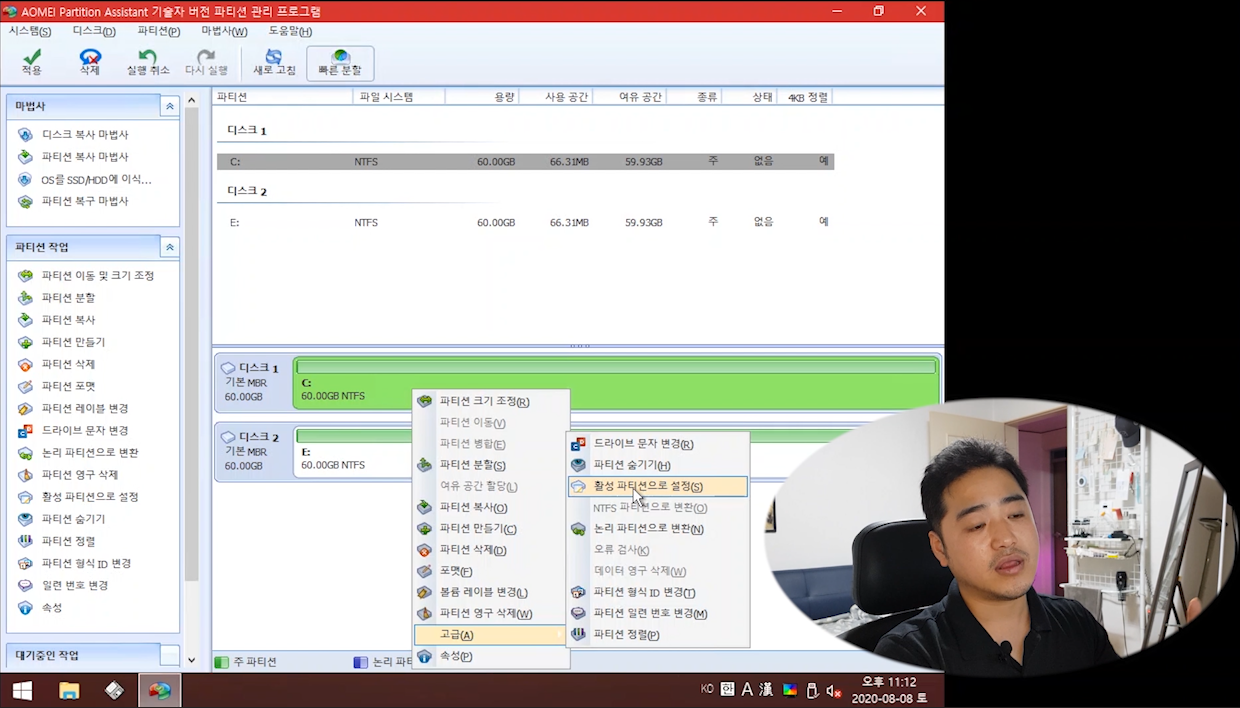
Task: Expand the 대기중인 작업 panel
Action: [x=170, y=656]
